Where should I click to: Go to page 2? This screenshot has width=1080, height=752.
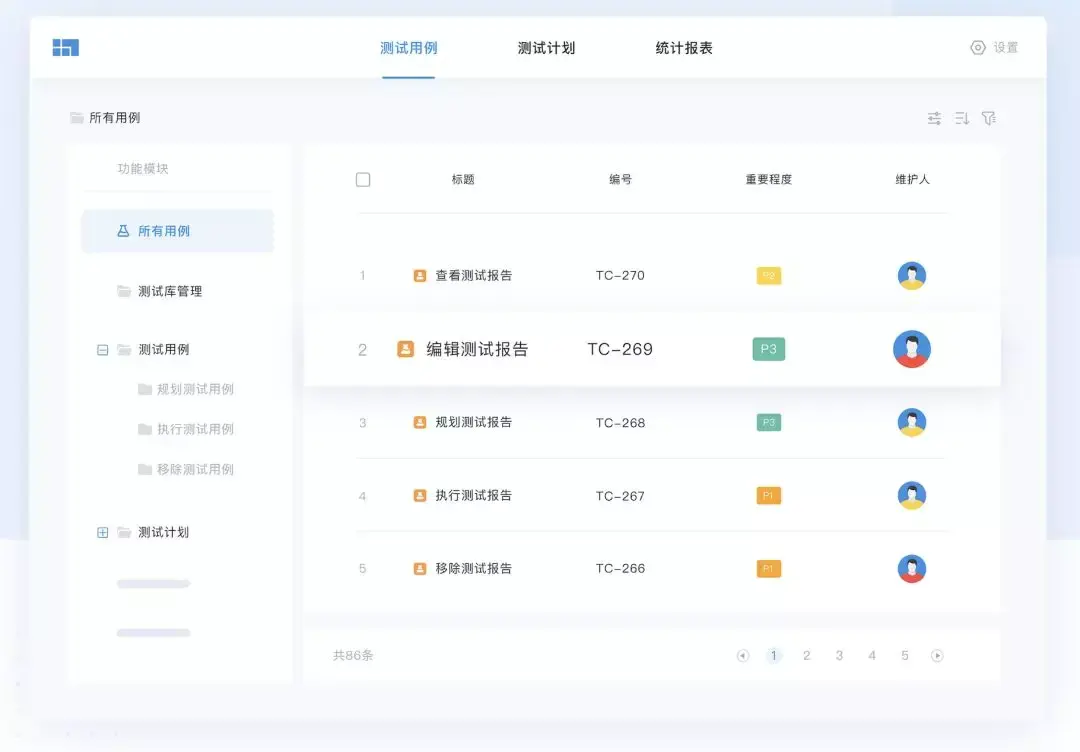807,656
